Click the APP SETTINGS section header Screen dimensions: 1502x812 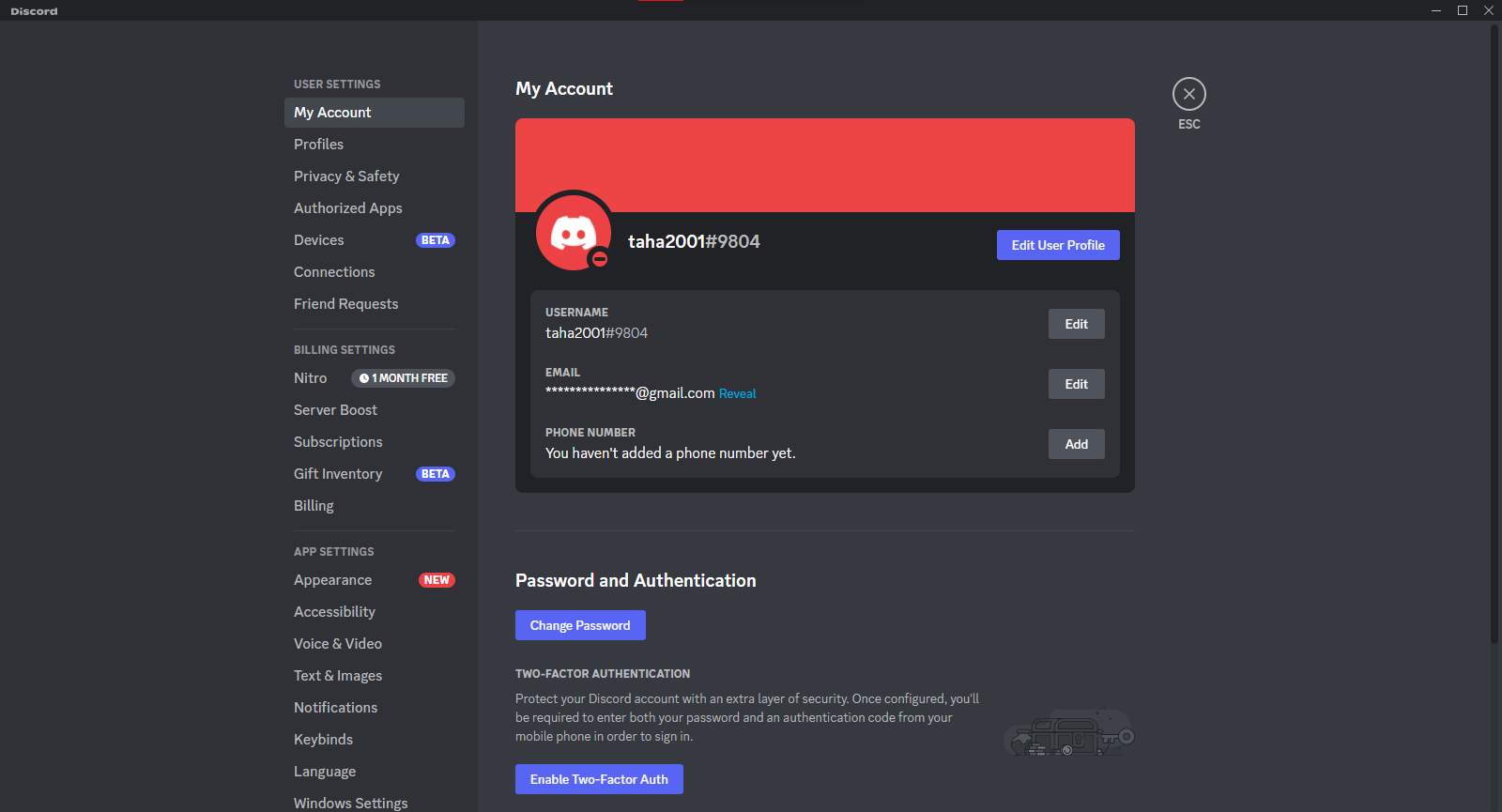334,552
